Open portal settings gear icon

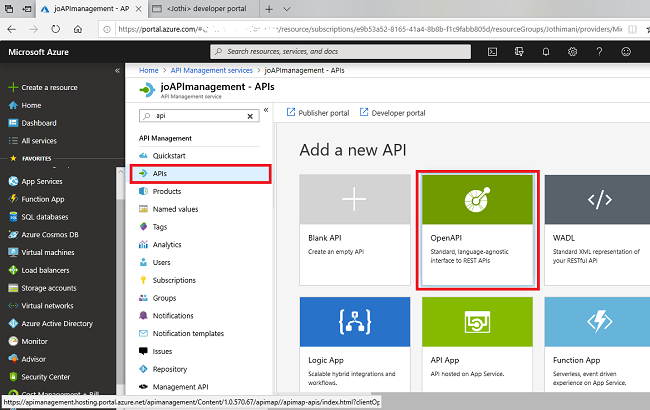pyautogui.click(x=572, y=52)
